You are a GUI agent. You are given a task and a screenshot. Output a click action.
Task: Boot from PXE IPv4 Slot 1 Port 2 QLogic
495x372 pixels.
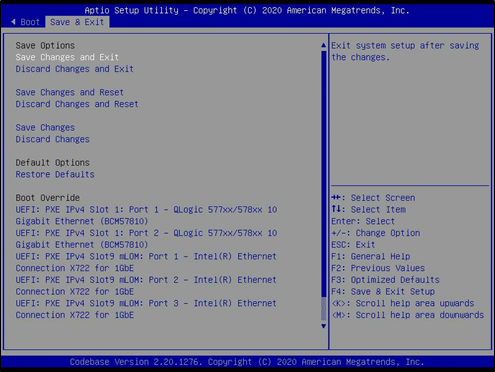pyautogui.click(x=146, y=239)
